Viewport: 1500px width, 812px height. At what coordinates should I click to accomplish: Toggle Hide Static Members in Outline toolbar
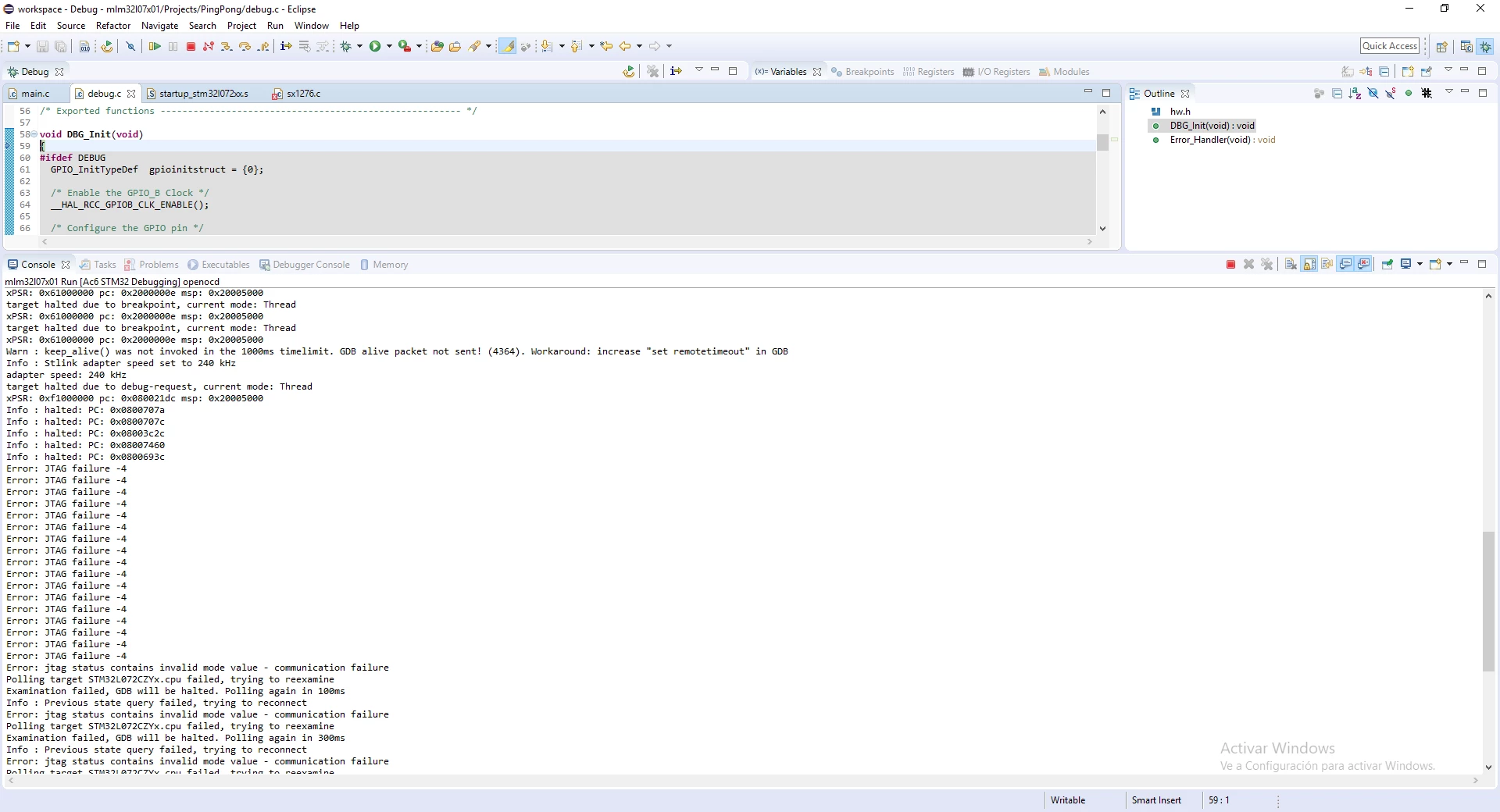(1391, 94)
